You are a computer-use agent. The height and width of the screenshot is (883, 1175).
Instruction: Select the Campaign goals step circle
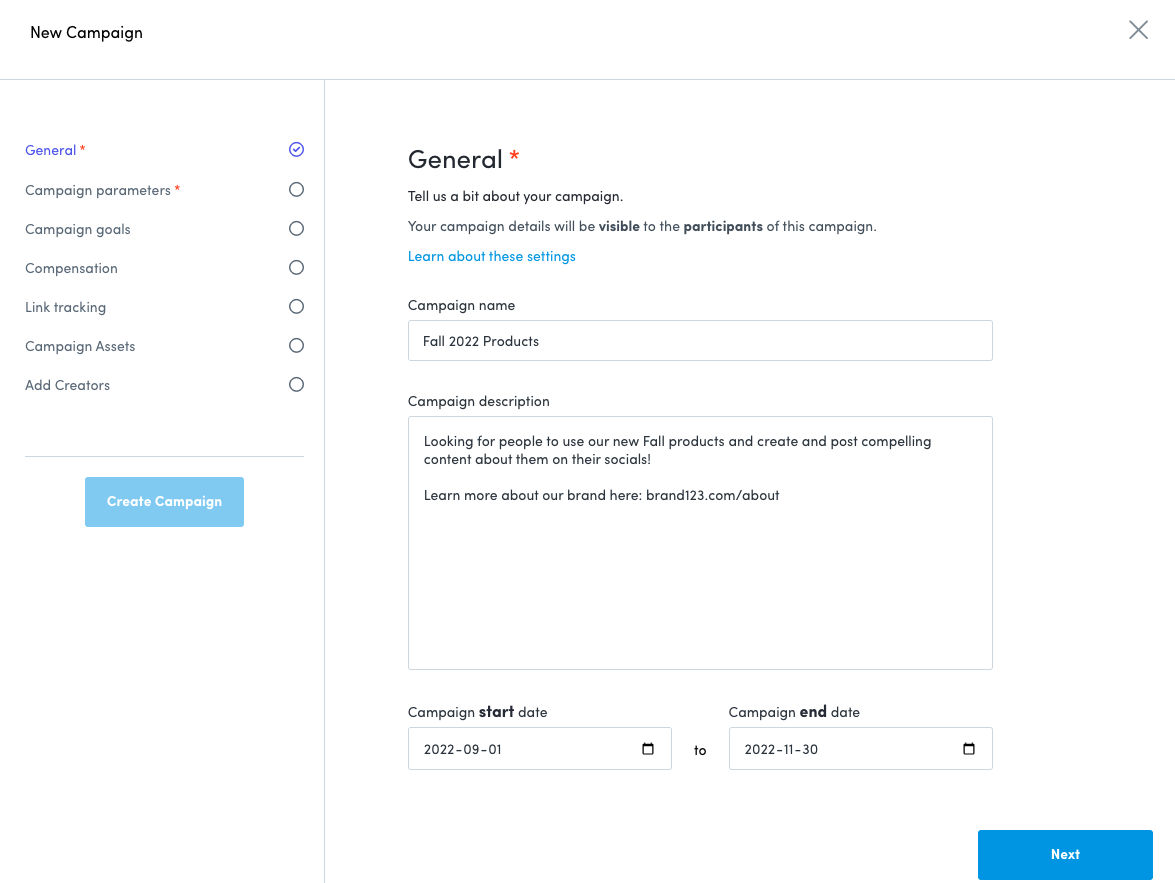(296, 228)
